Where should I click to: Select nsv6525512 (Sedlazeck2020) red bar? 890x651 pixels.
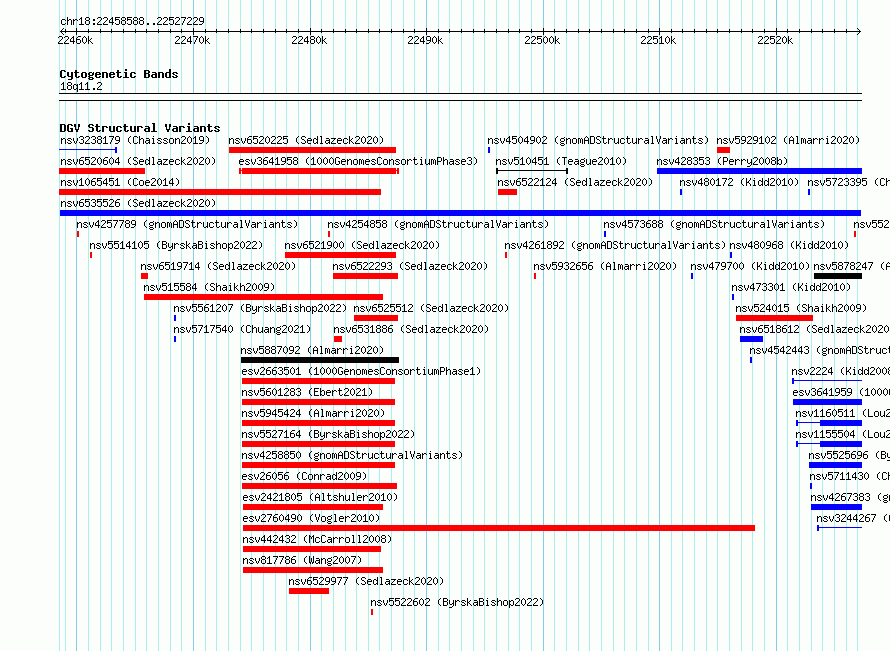pos(376,318)
